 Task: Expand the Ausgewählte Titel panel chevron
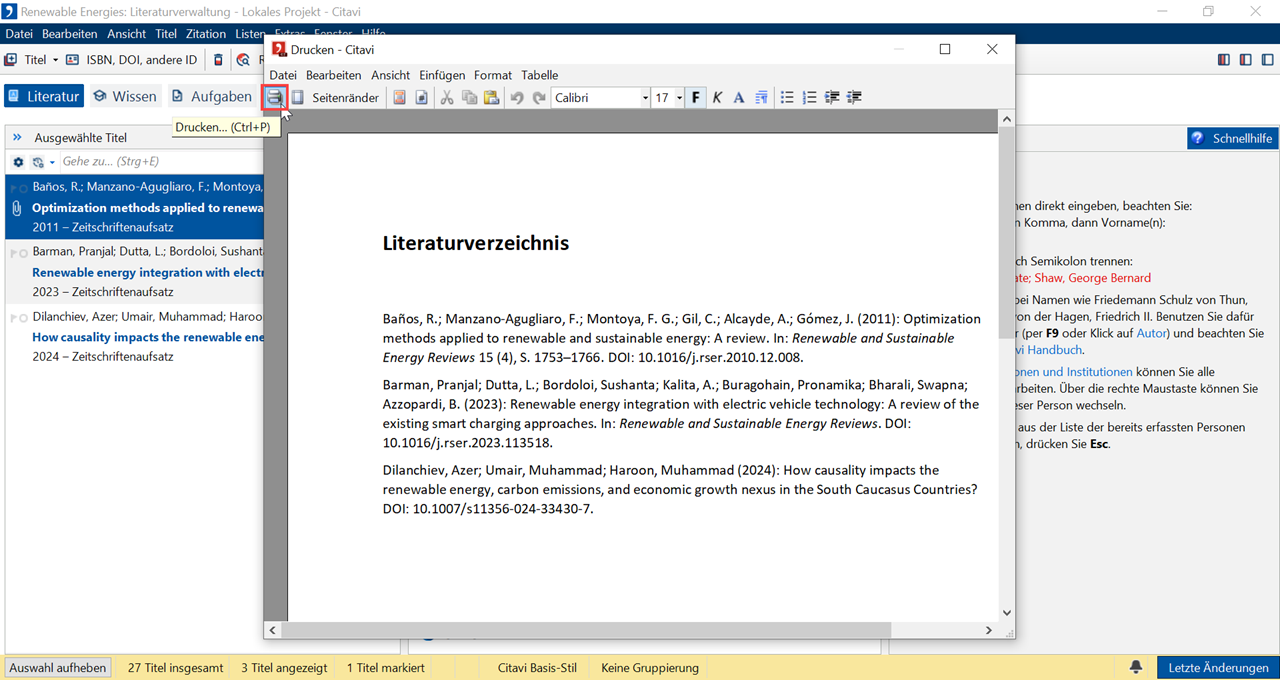(x=17, y=137)
